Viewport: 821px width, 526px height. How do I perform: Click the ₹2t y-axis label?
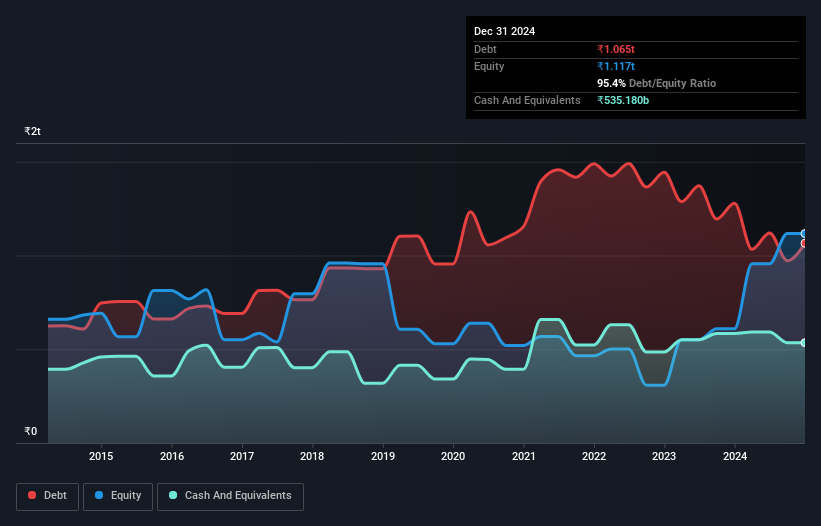pos(32,131)
